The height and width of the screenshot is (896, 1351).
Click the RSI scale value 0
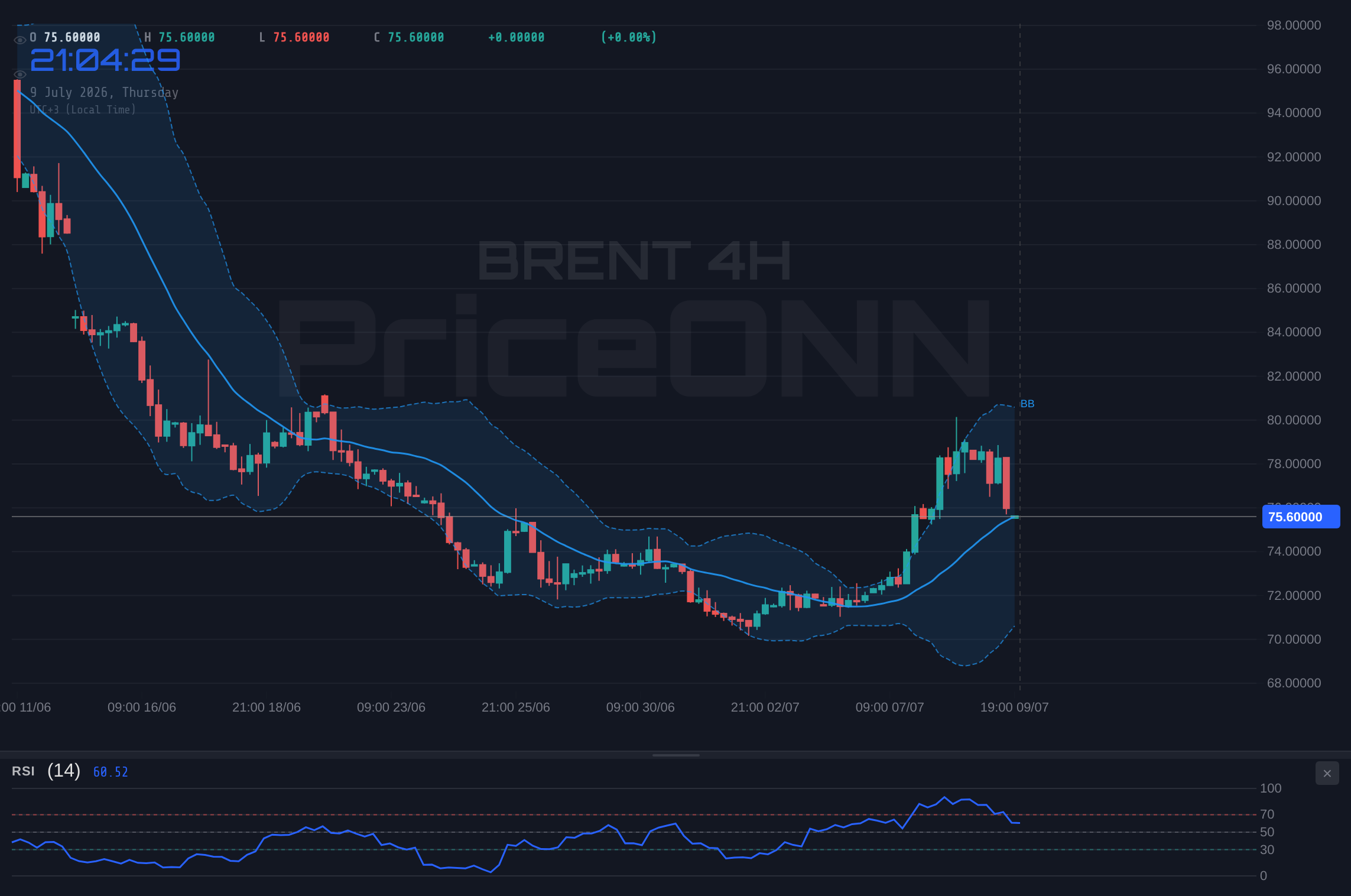1264,876
